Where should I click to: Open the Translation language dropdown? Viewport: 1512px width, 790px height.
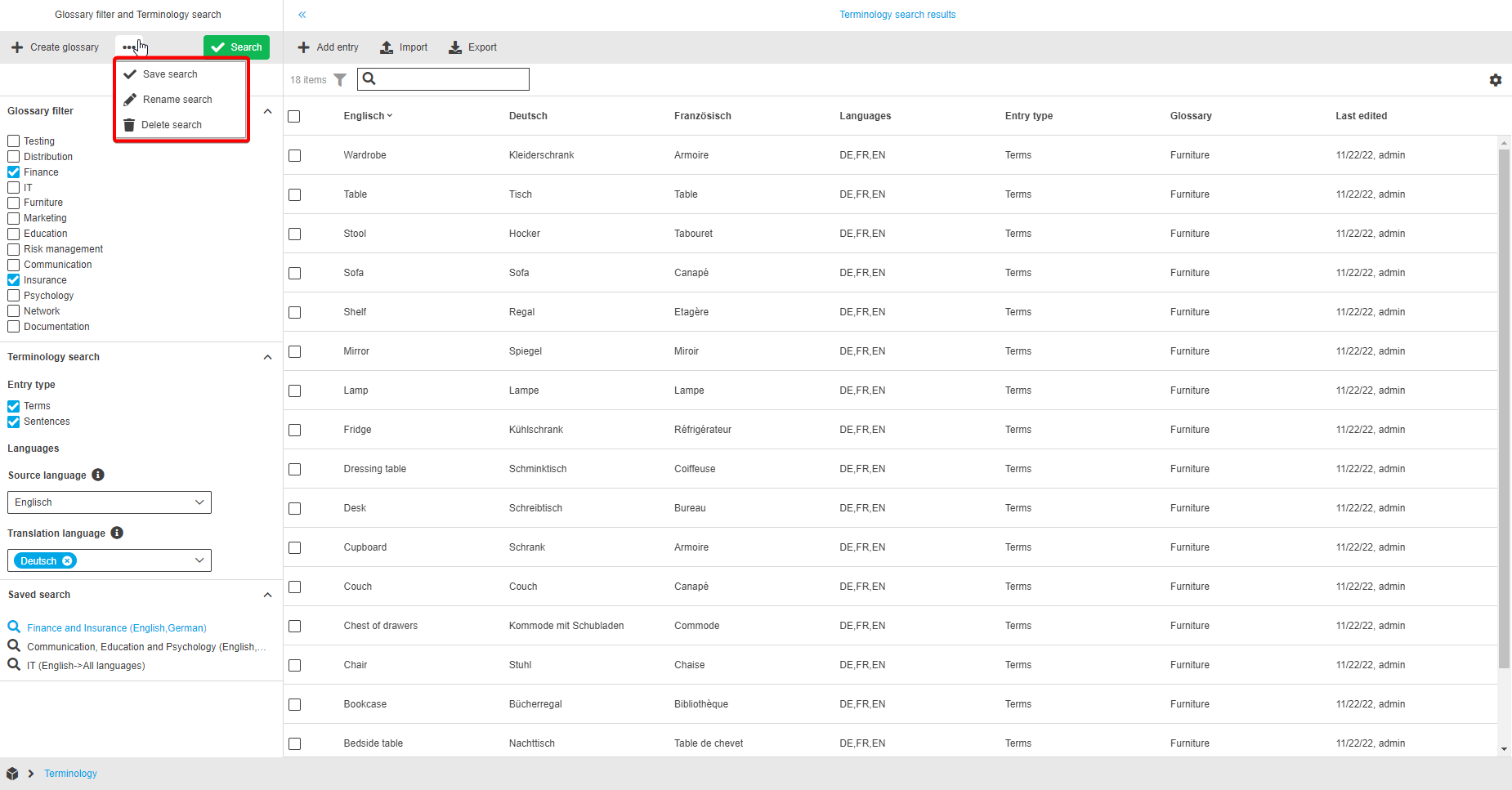(110, 560)
